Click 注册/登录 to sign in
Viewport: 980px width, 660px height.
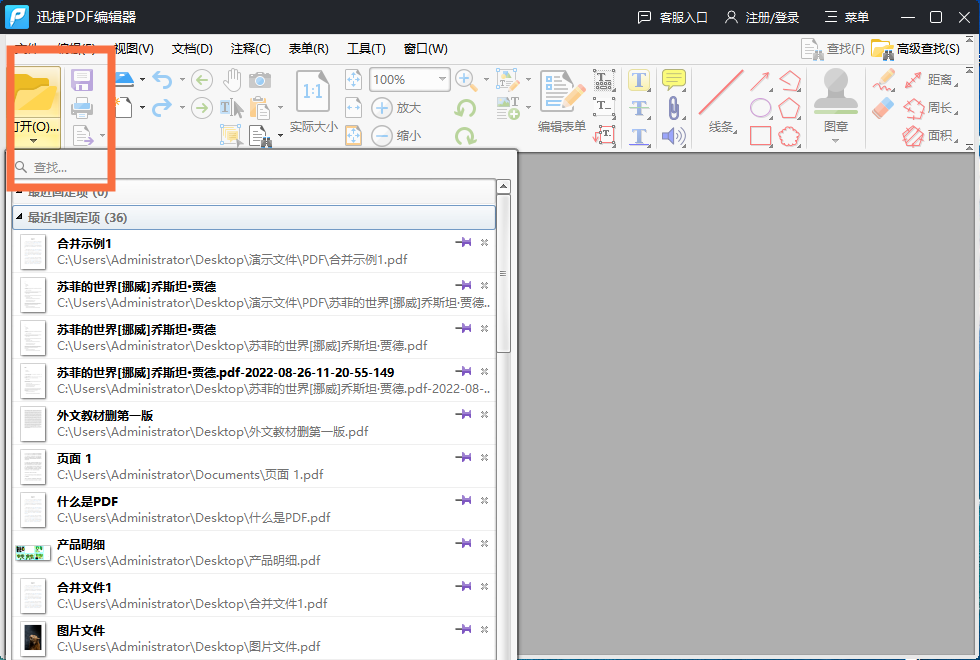click(762, 18)
